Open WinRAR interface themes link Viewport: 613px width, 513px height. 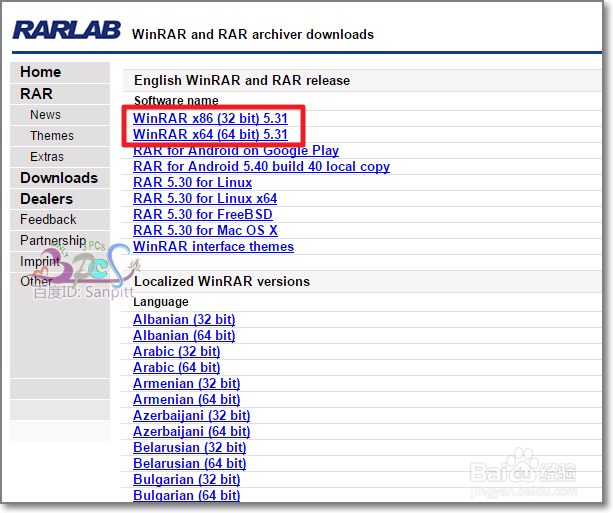tap(213, 247)
